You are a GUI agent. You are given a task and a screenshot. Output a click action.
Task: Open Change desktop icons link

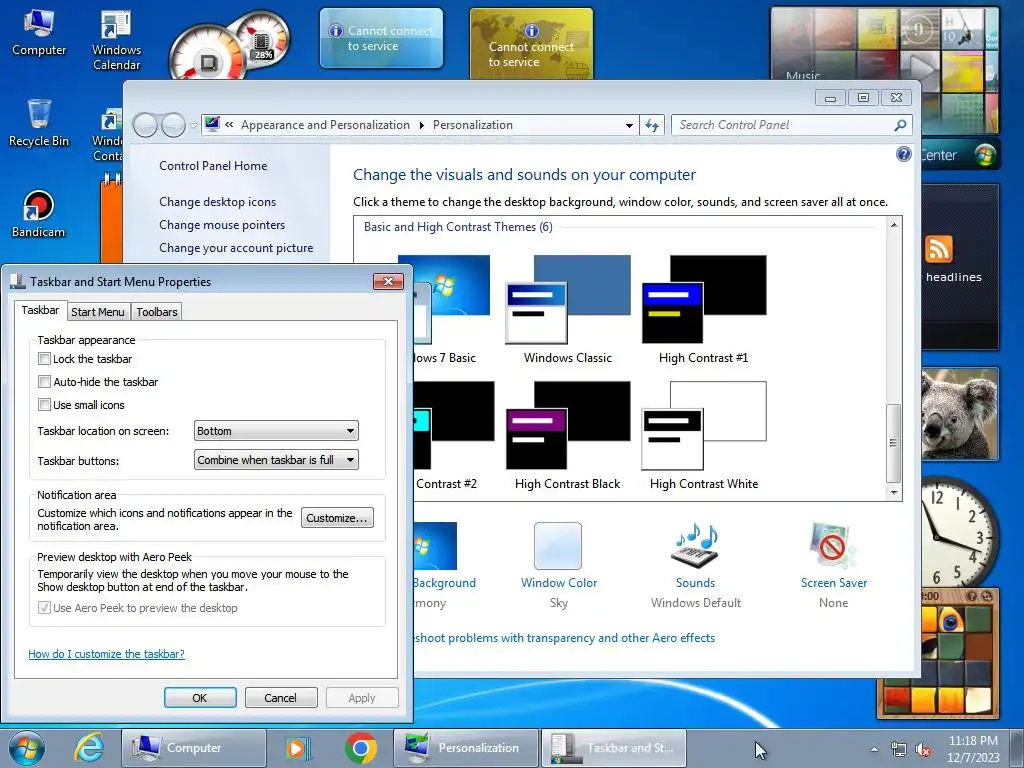tap(217, 202)
